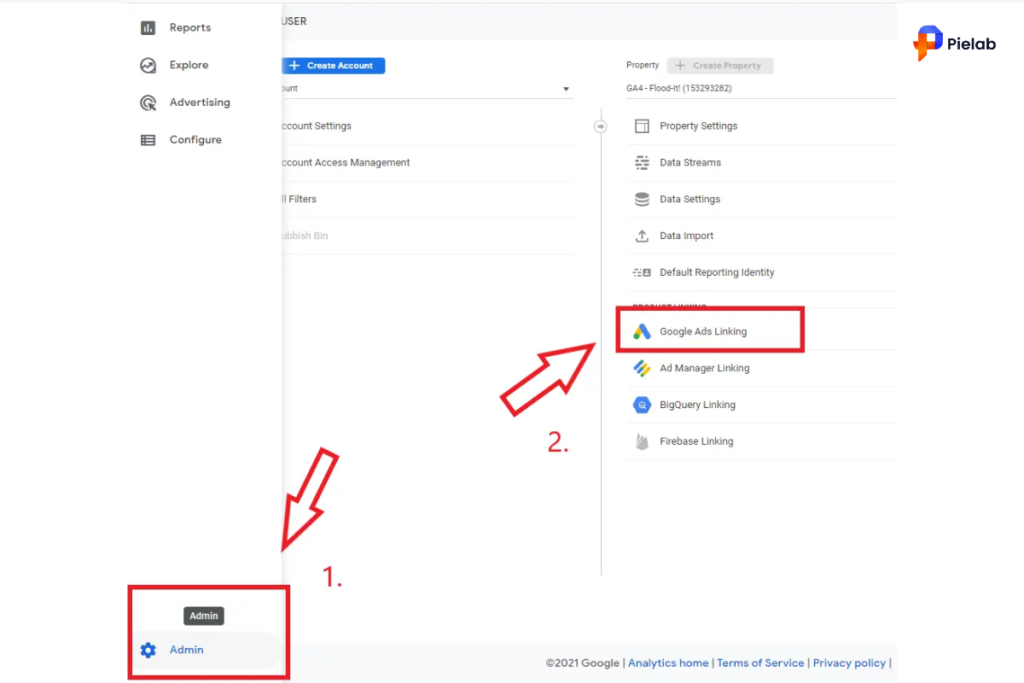Click the Google Ads logo icon
Image resolution: width=1024 pixels, height=683 pixels.
point(642,332)
